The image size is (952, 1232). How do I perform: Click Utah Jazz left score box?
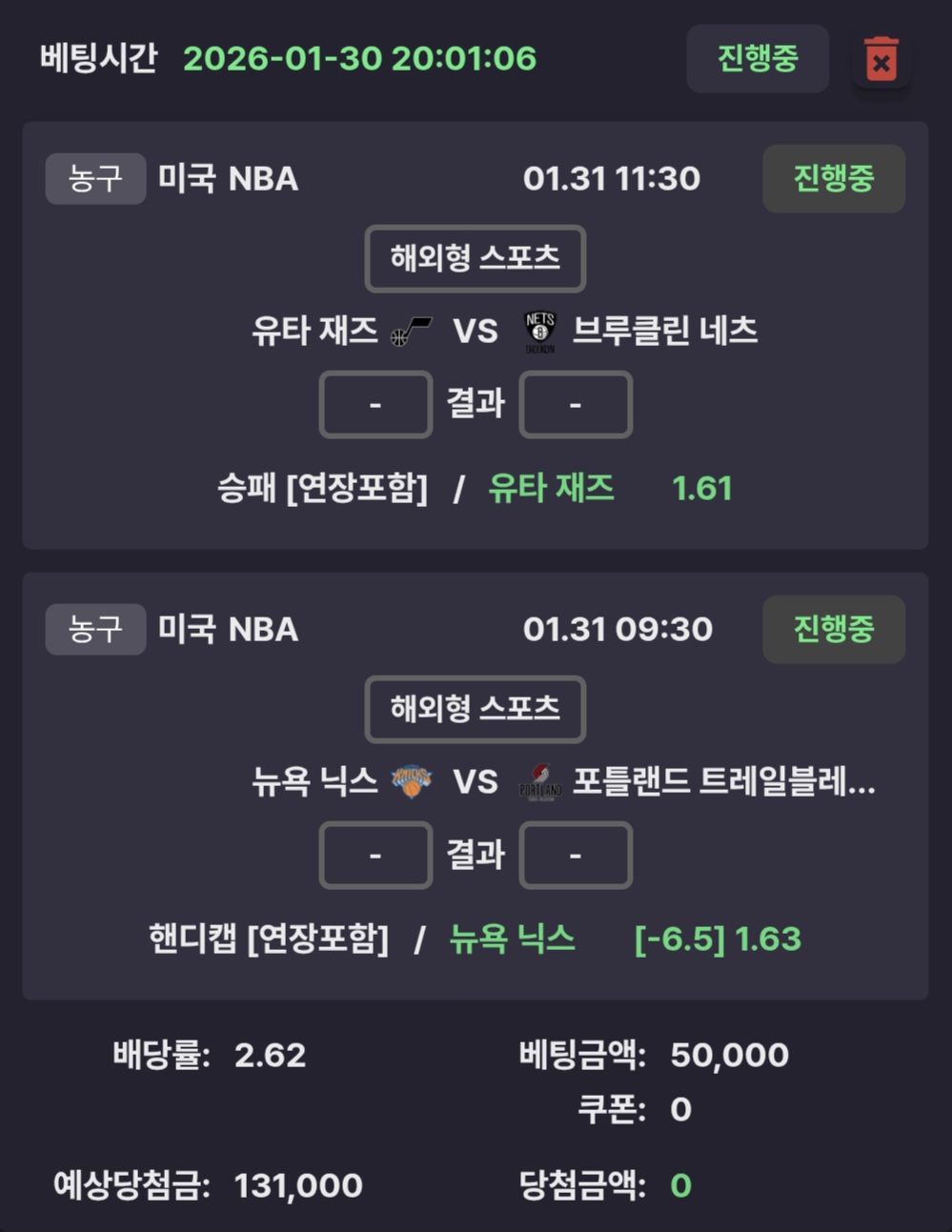point(375,405)
